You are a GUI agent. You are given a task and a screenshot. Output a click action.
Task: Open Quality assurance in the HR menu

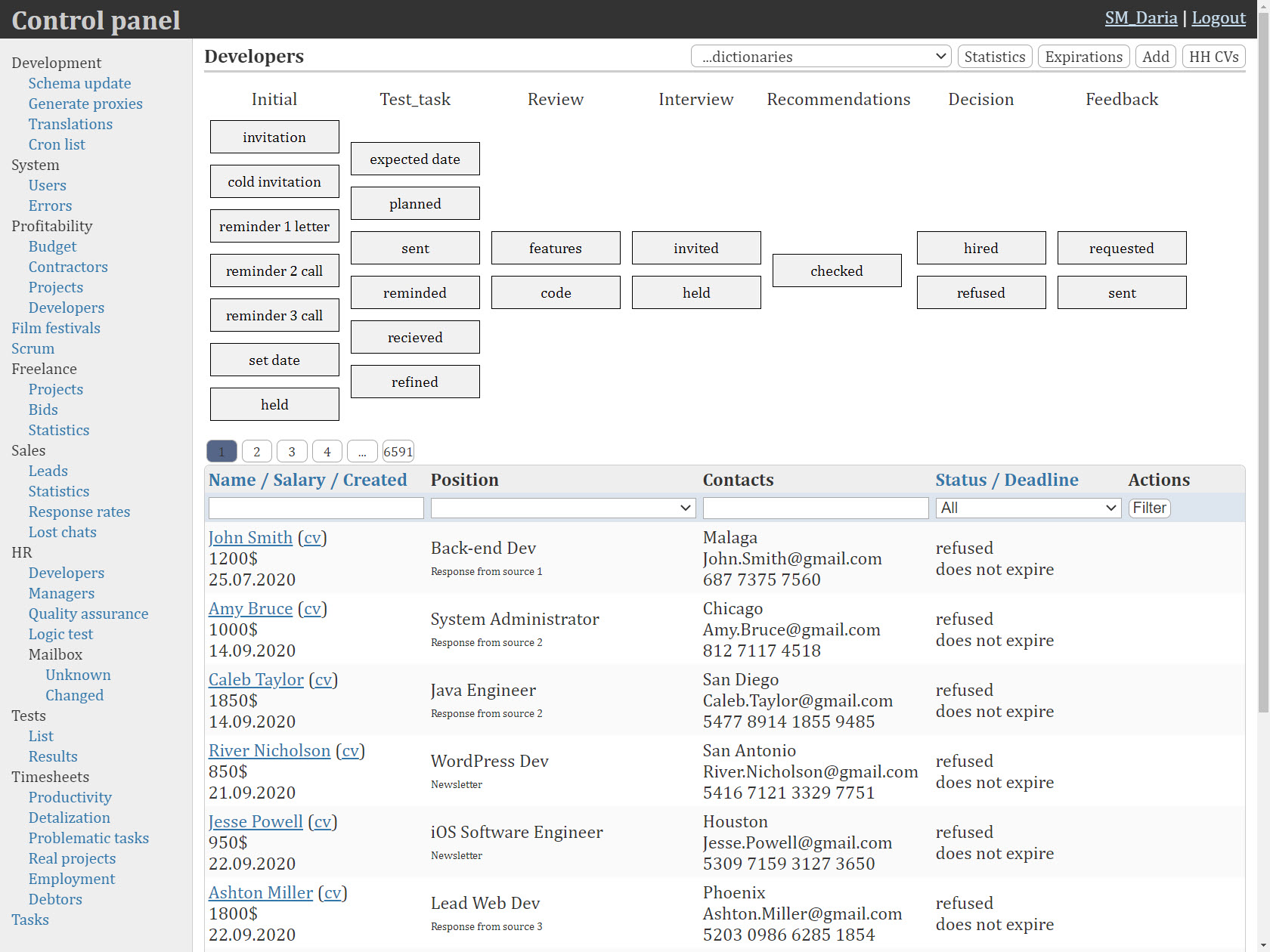click(88, 614)
